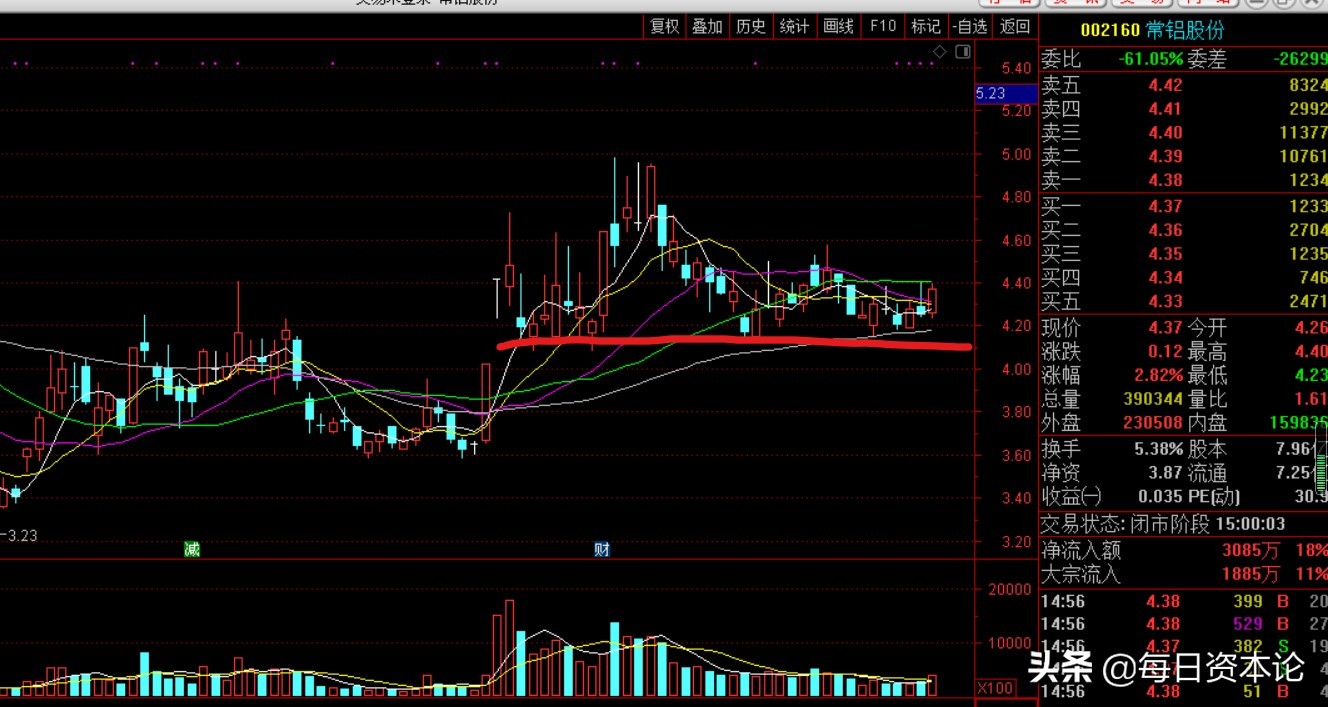Image resolution: width=1328 pixels, height=707 pixels.
Task: Click the 最低 low price label
Action: click(1207, 376)
